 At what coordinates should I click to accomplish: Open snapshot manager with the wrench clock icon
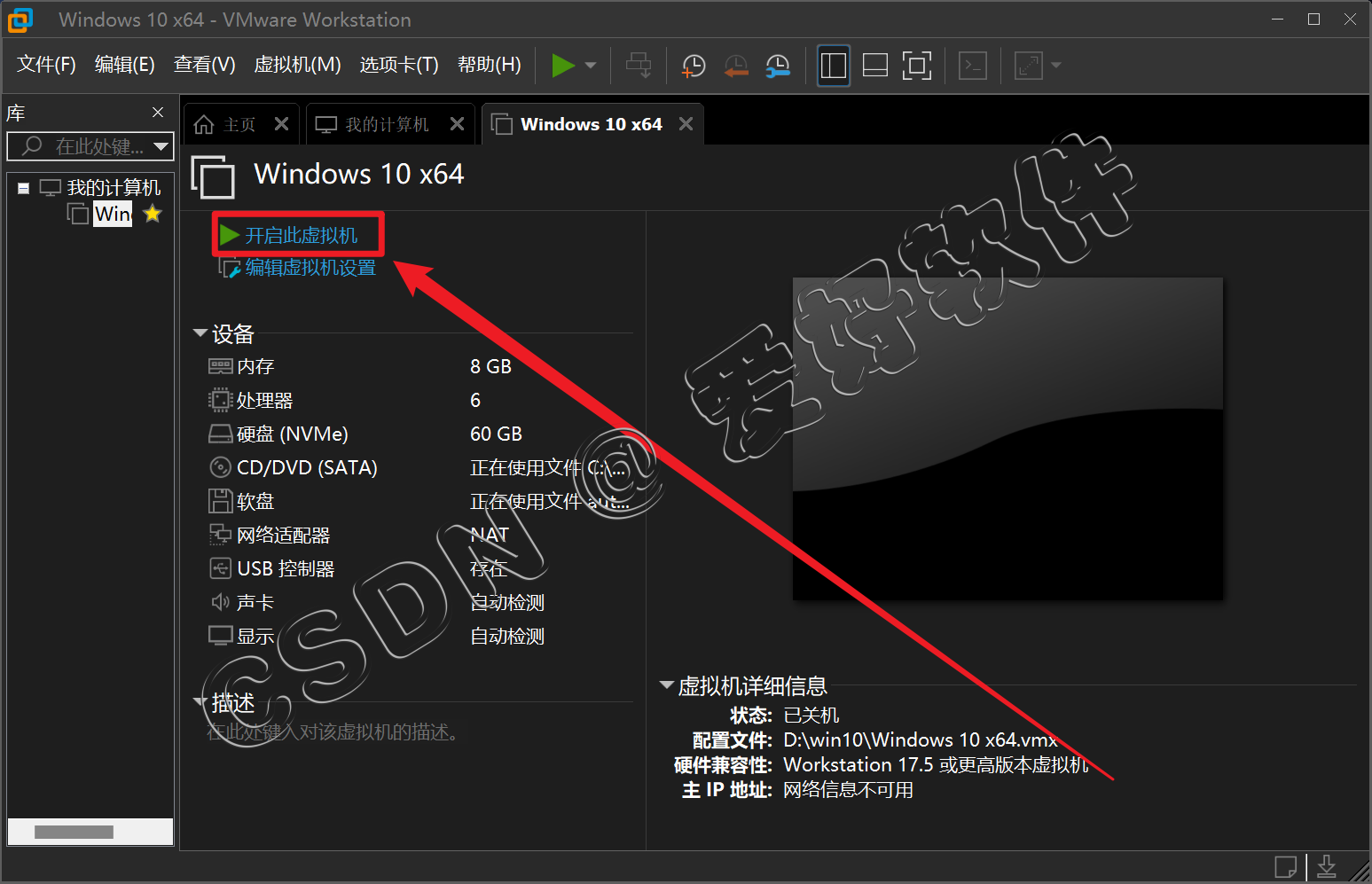coord(778,66)
